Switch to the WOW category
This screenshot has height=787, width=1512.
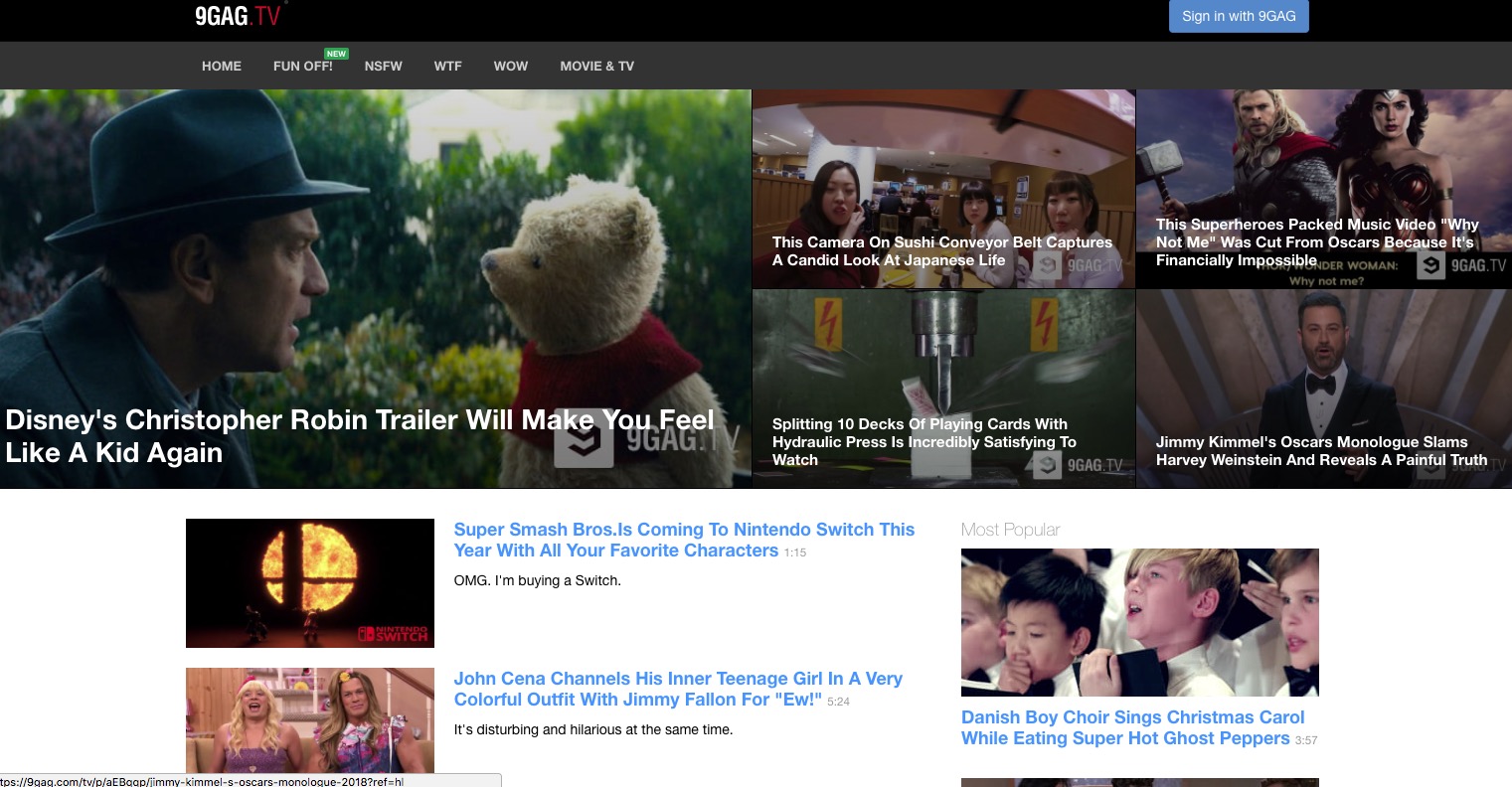tap(511, 66)
